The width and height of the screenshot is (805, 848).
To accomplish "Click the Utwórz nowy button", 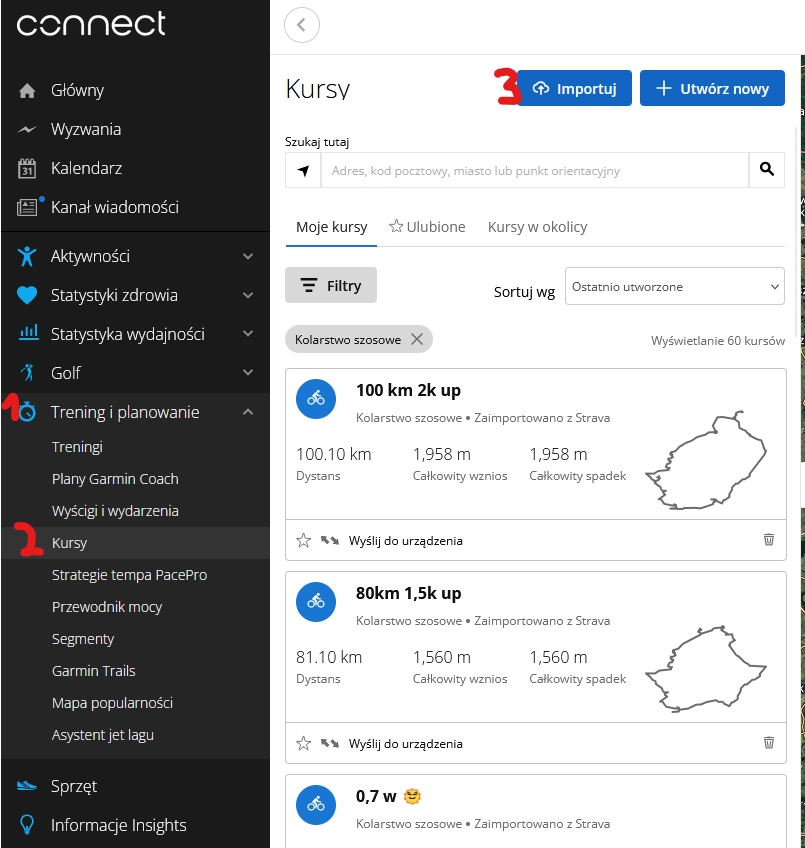I will coord(712,88).
